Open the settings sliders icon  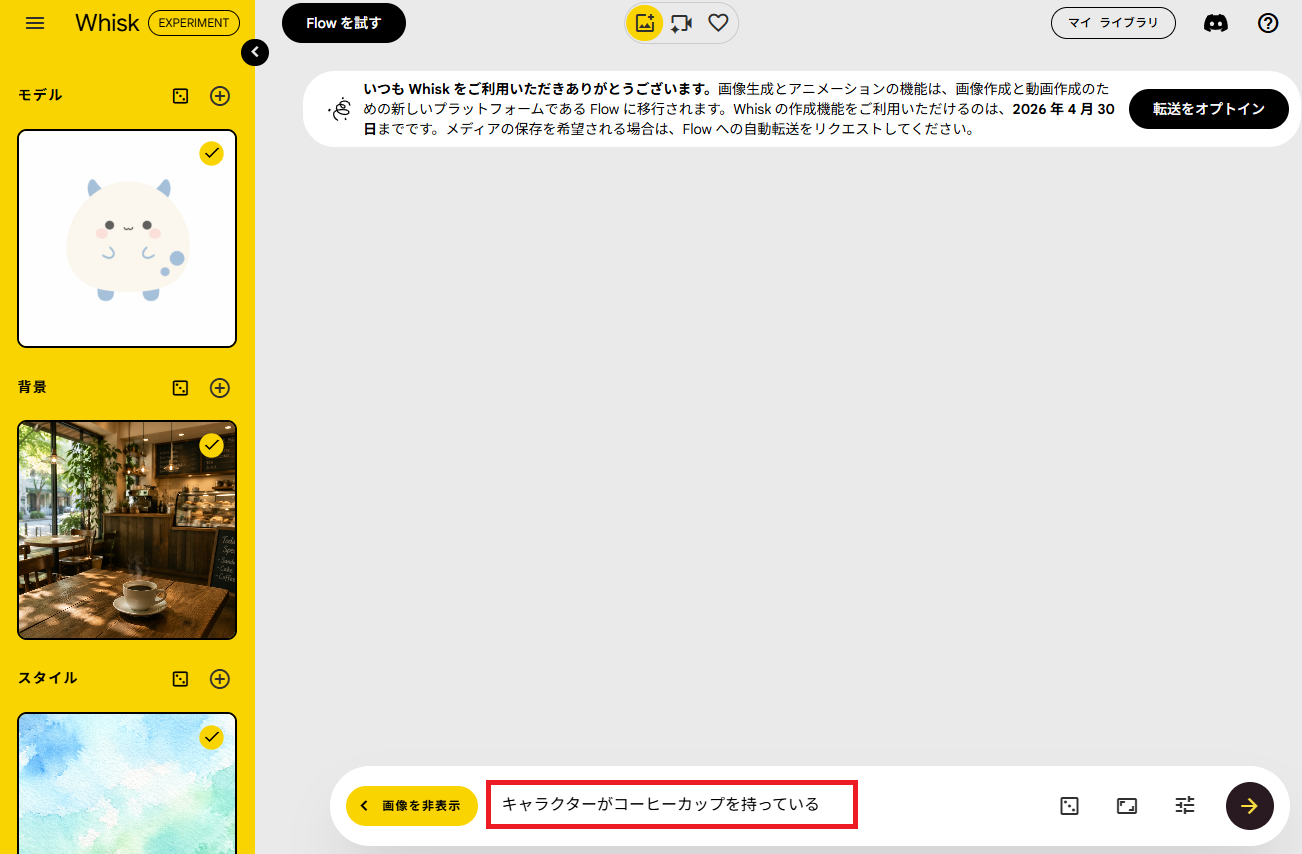point(1185,806)
